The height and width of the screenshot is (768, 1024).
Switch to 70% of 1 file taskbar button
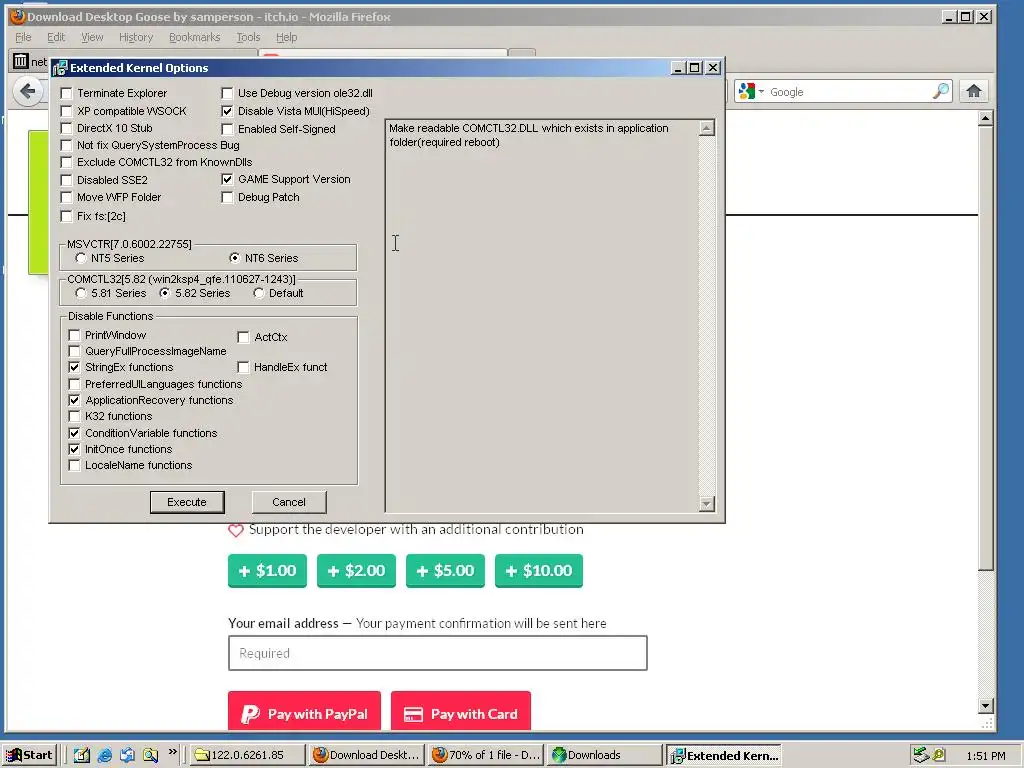point(486,755)
